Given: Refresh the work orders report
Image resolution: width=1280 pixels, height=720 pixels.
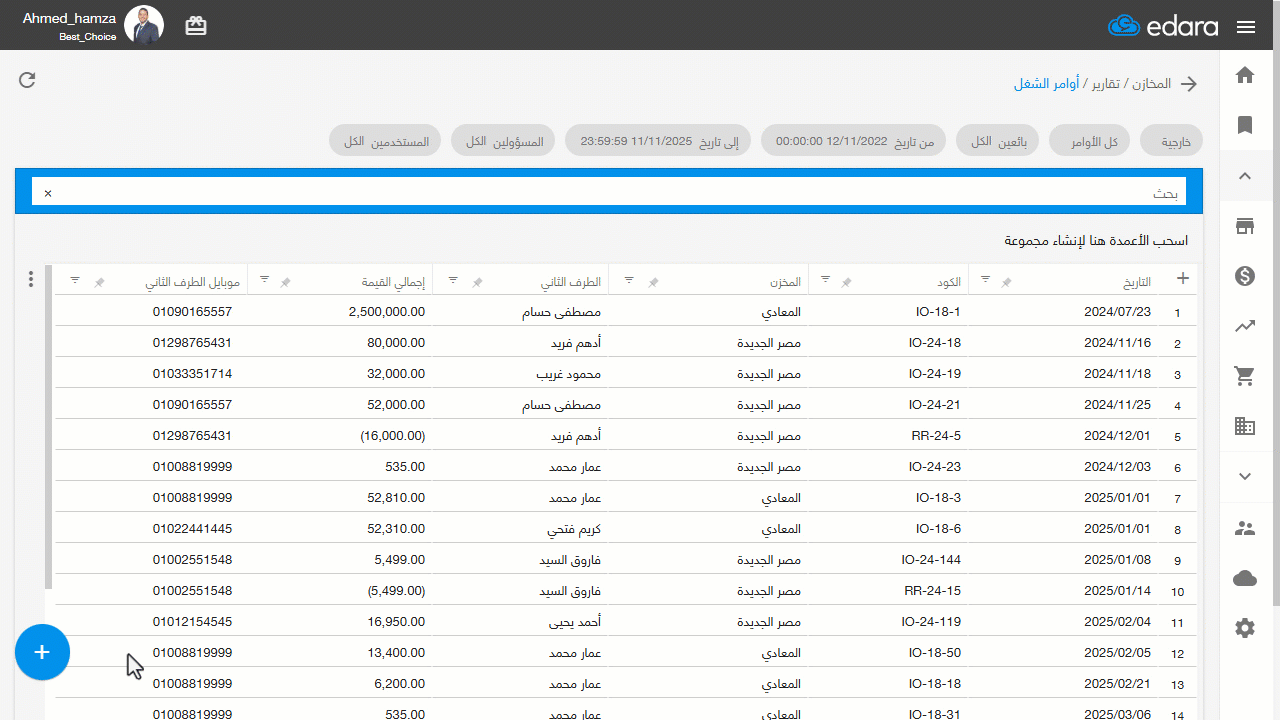Looking at the screenshot, I should (x=27, y=80).
